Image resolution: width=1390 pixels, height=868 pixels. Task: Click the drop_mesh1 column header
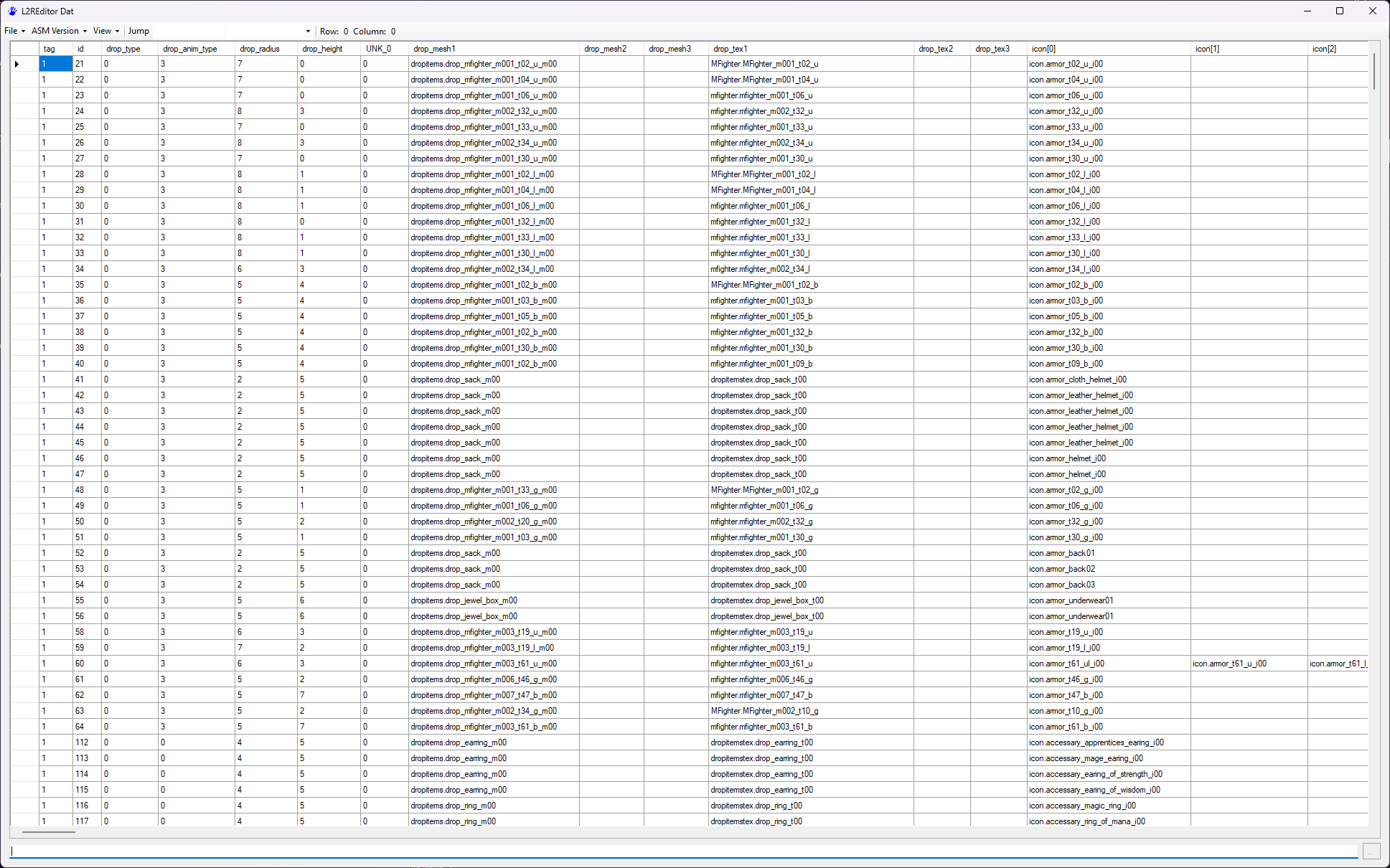click(x=434, y=49)
